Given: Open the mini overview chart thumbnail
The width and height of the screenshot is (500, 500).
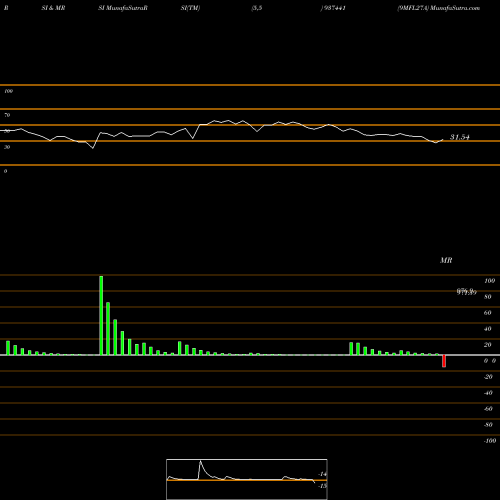Looking at the screenshot, I should (x=247, y=479).
